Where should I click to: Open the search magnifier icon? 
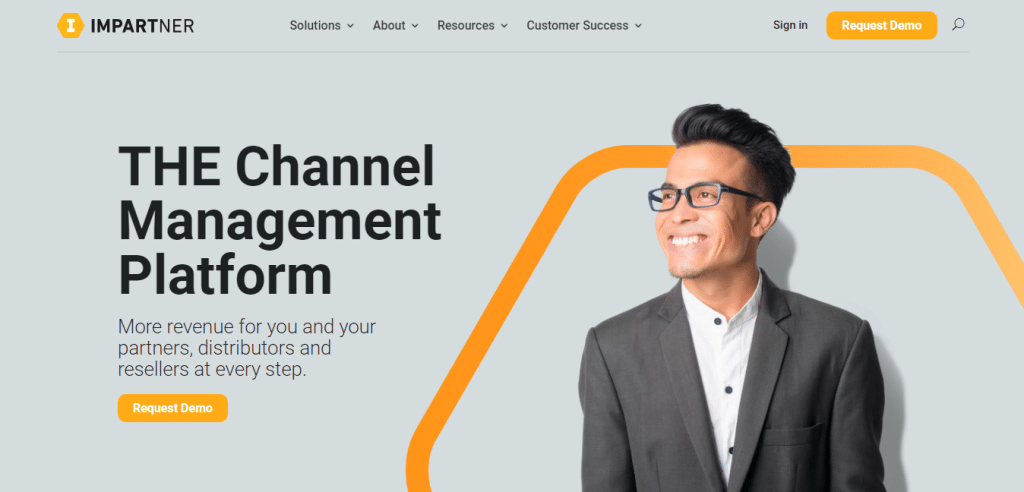(x=958, y=25)
